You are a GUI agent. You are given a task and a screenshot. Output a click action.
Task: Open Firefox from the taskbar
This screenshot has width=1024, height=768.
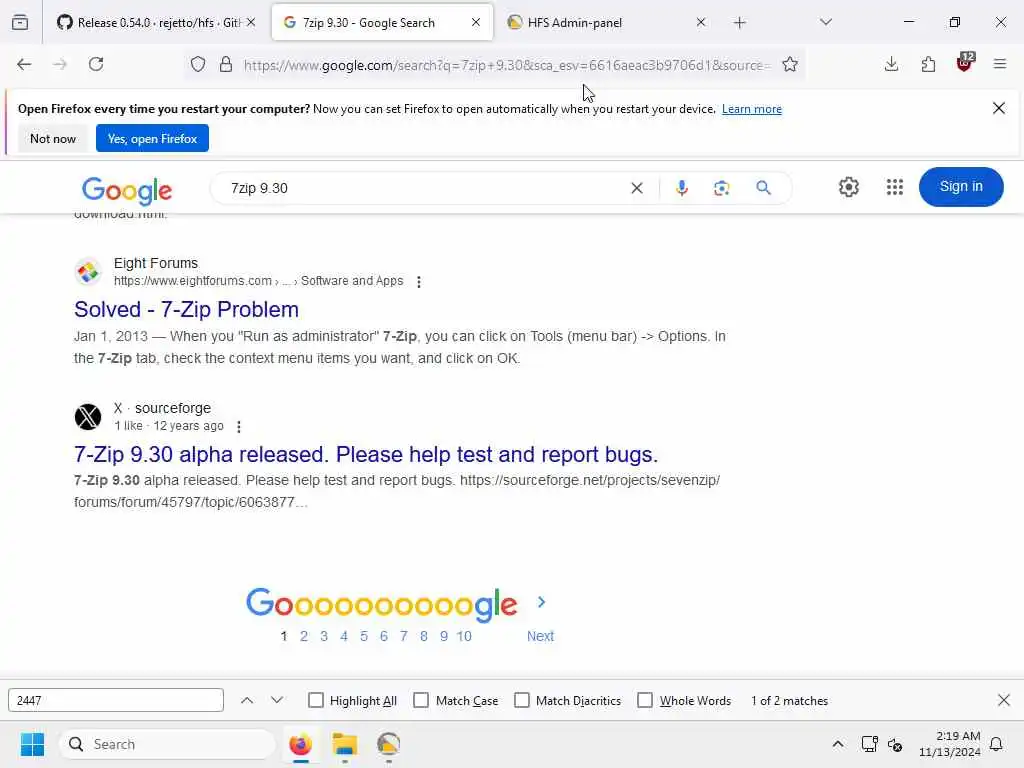tap(300, 744)
